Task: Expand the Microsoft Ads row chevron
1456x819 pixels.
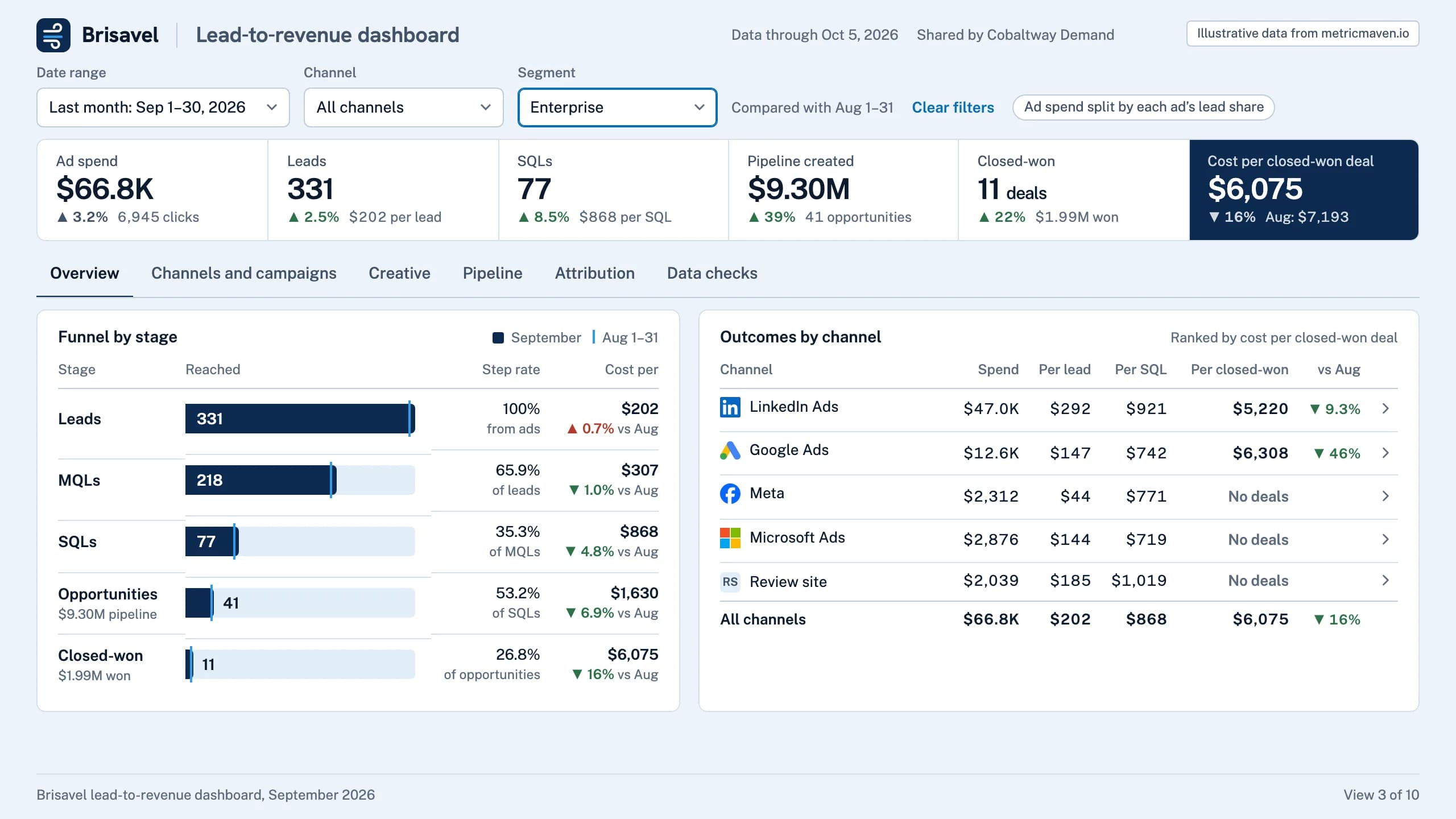Action: click(1385, 539)
